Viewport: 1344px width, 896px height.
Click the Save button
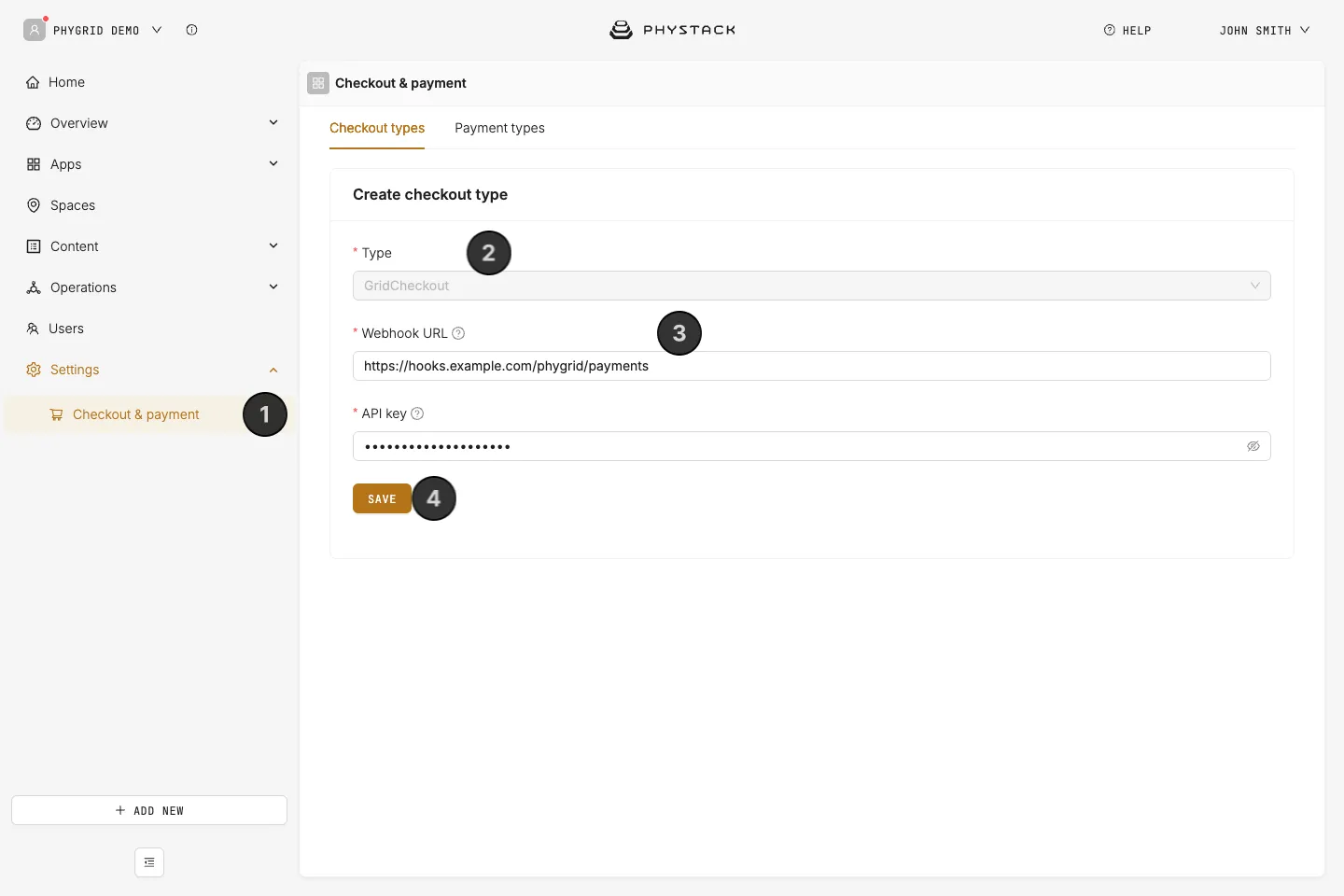click(x=382, y=498)
